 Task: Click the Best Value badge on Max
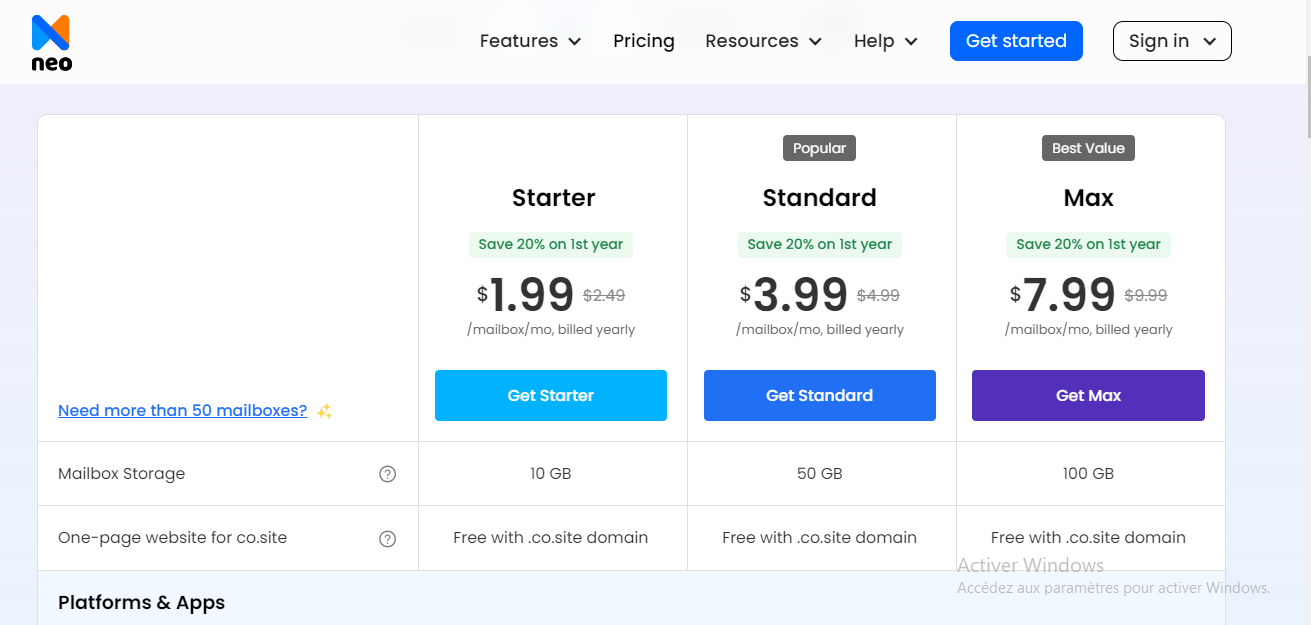pos(1088,148)
